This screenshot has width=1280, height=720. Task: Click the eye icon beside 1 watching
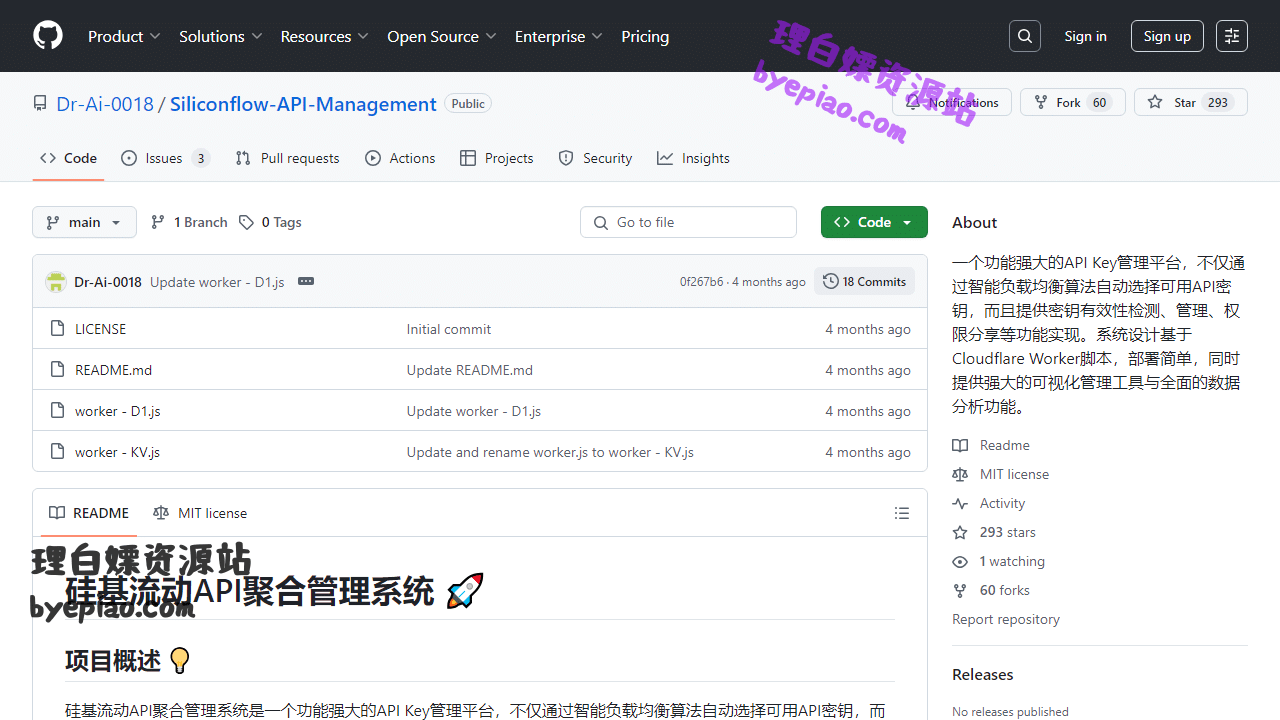point(960,561)
